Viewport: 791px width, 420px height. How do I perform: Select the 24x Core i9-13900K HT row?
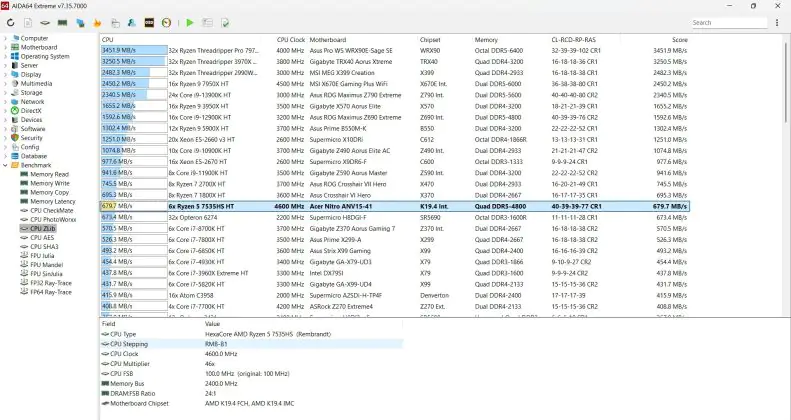394,95
